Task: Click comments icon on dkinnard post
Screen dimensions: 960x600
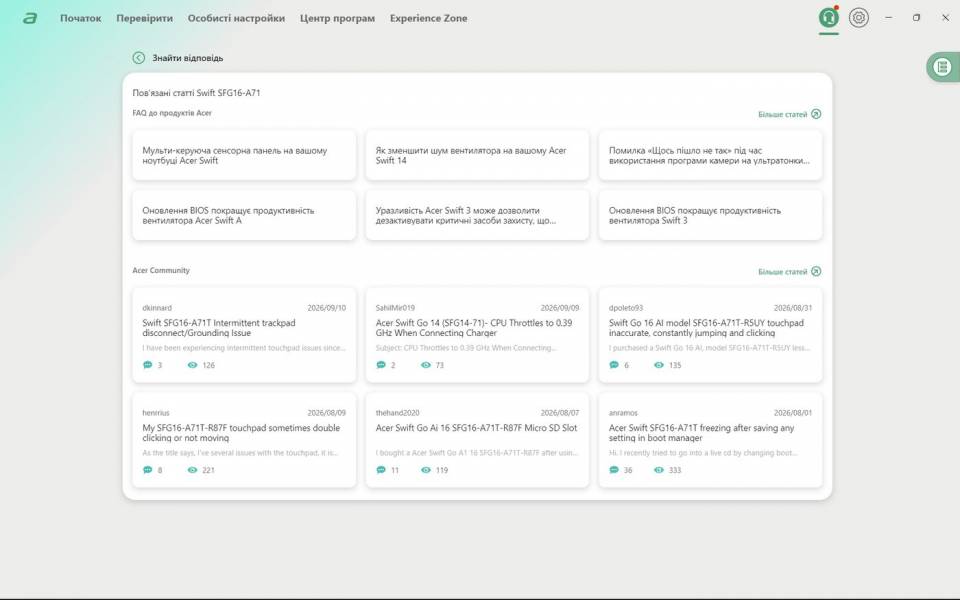Action: click(x=148, y=365)
